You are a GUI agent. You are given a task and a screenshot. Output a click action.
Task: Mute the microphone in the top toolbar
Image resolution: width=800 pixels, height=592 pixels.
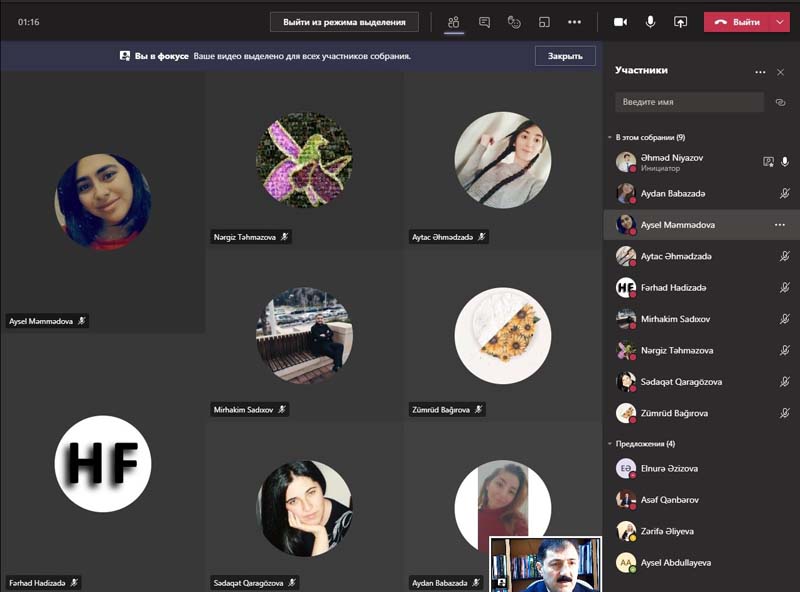coord(650,21)
